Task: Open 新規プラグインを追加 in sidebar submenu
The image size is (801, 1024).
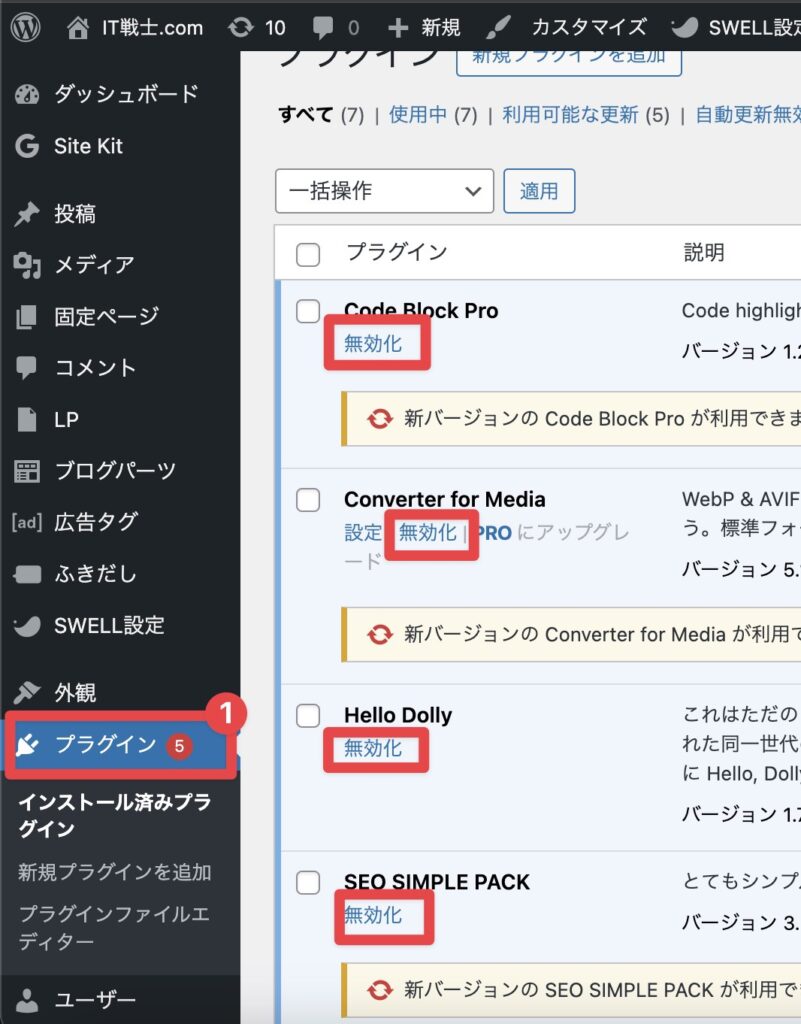Action: tap(114, 872)
